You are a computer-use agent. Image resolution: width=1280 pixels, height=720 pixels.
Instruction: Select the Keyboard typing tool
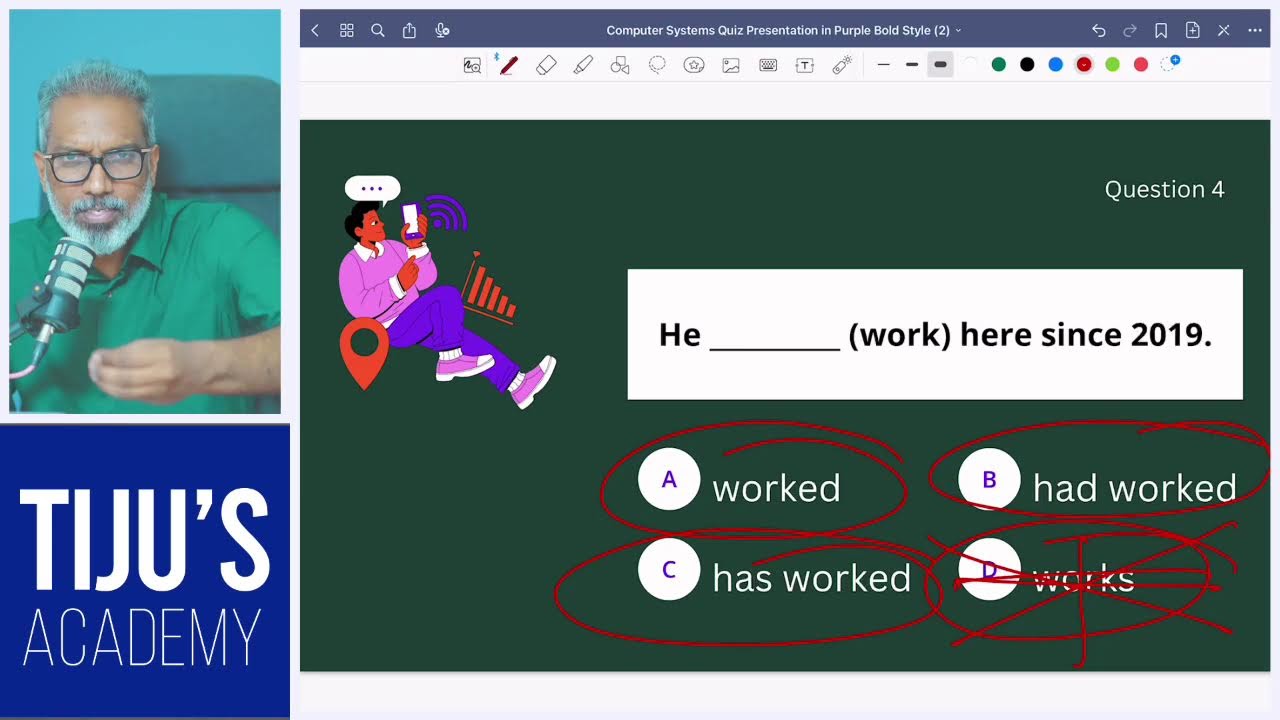[768, 65]
